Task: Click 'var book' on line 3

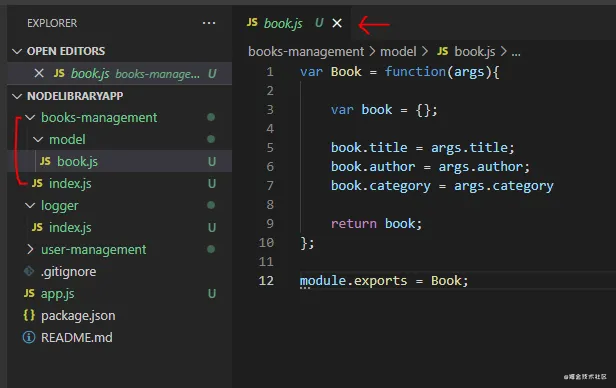Action: pos(361,110)
